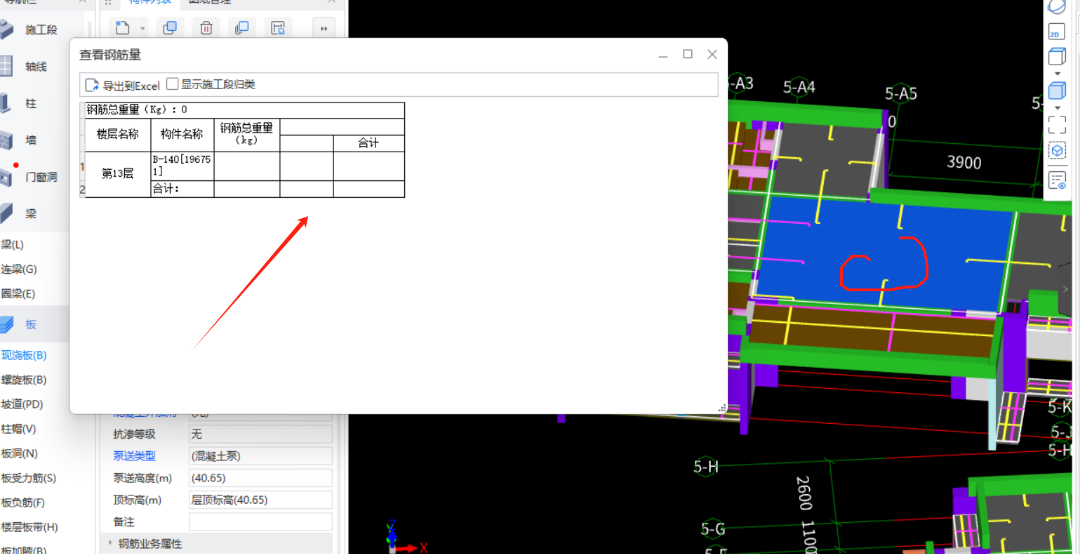Screen dimensions: 1080x554
Task: Toggle 显示施工段归类 checkbox
Action: (172, 85)
